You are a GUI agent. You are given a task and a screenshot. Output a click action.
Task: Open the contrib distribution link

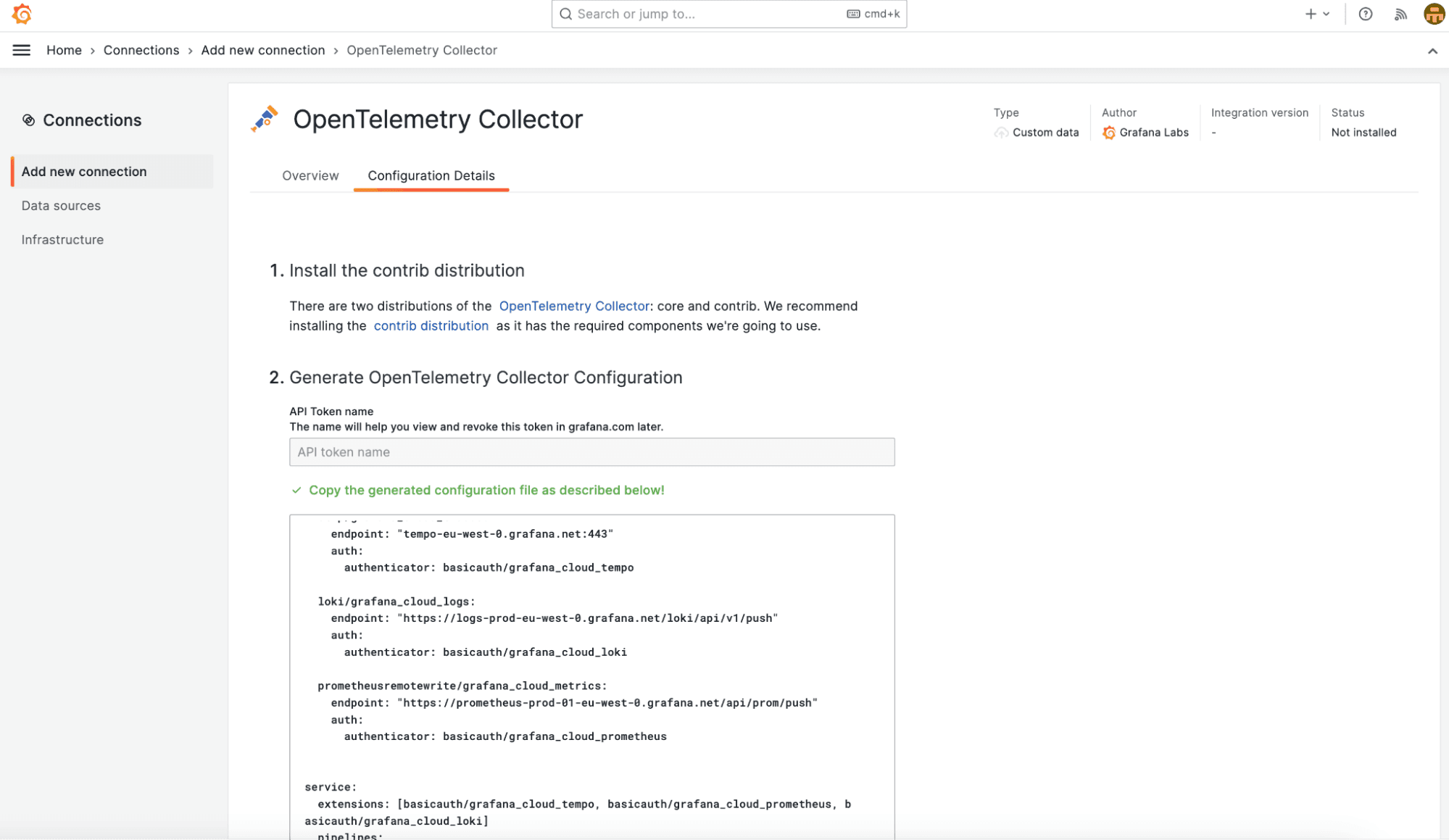pyautogui.click(x=431, y=325)
